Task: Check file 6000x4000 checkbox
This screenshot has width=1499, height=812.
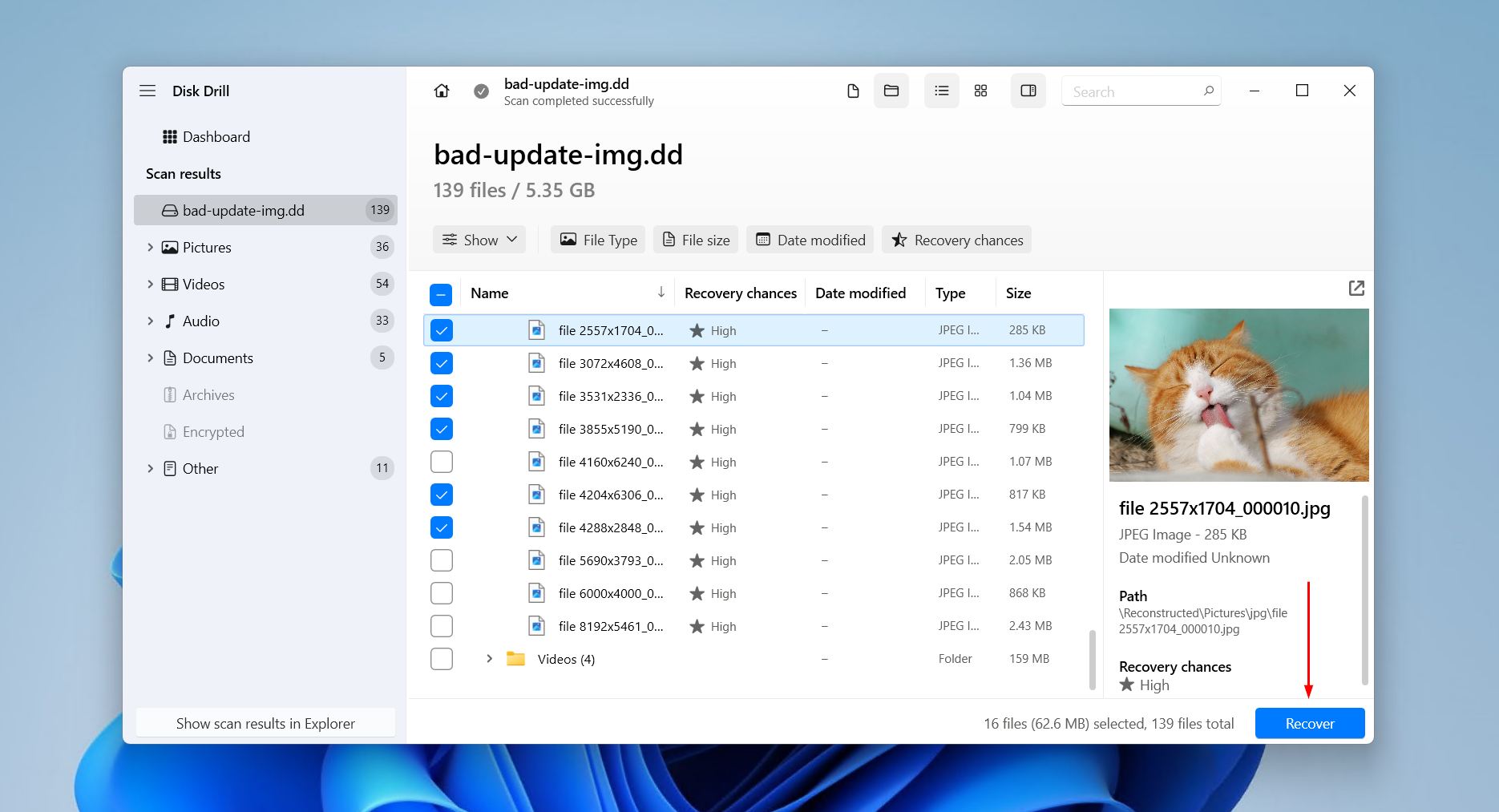Action: click(442, 593)
